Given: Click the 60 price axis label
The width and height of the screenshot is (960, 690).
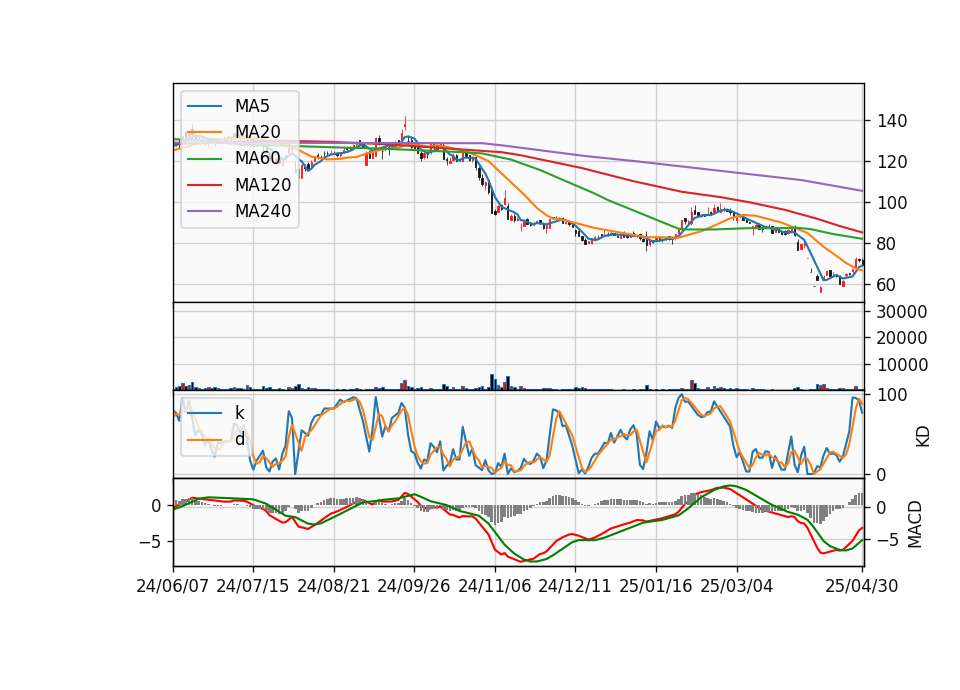Looking at the screenshot, I should [887, 285].
